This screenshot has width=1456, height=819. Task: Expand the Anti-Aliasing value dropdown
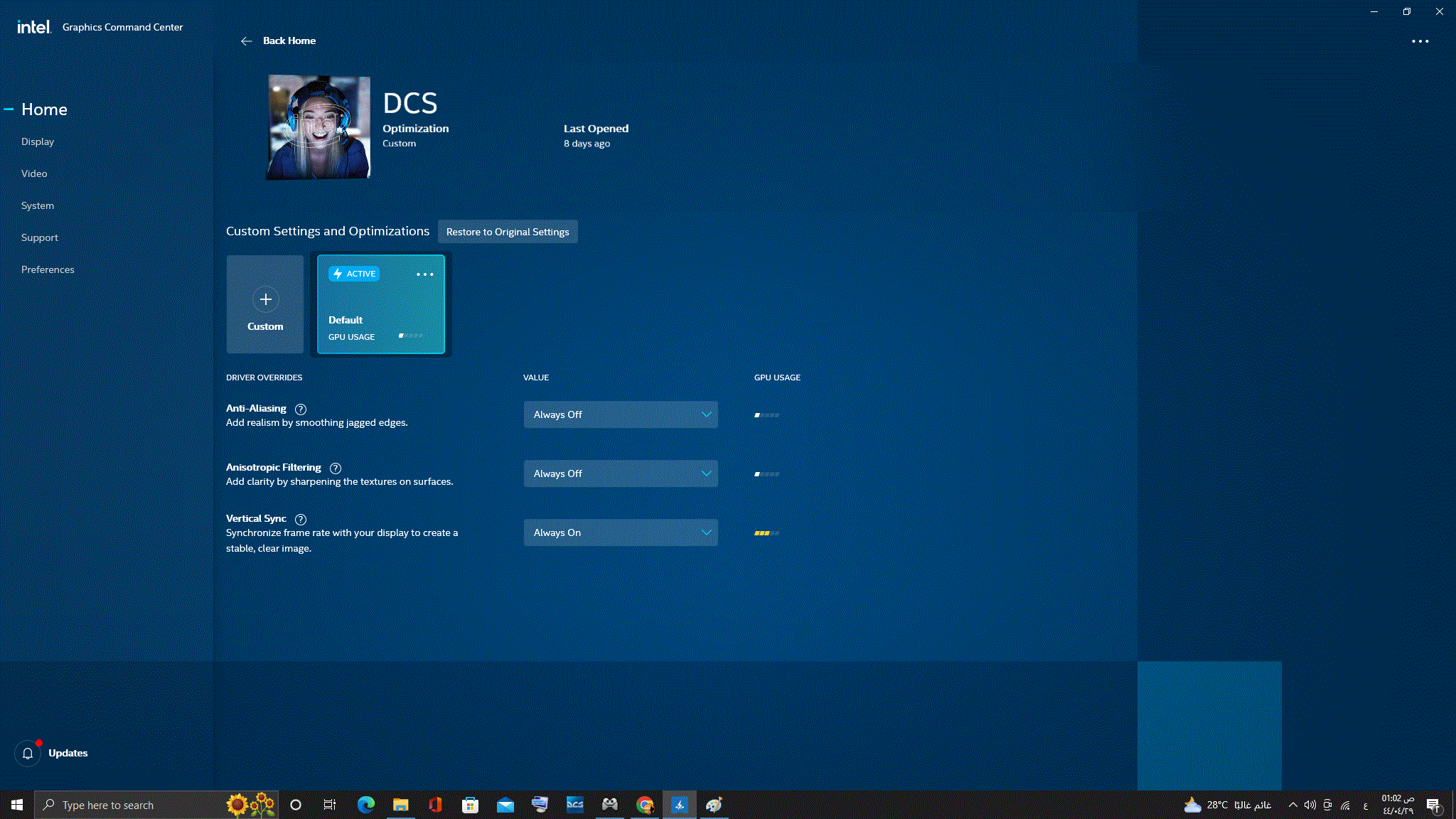click(x=620, y=415)
